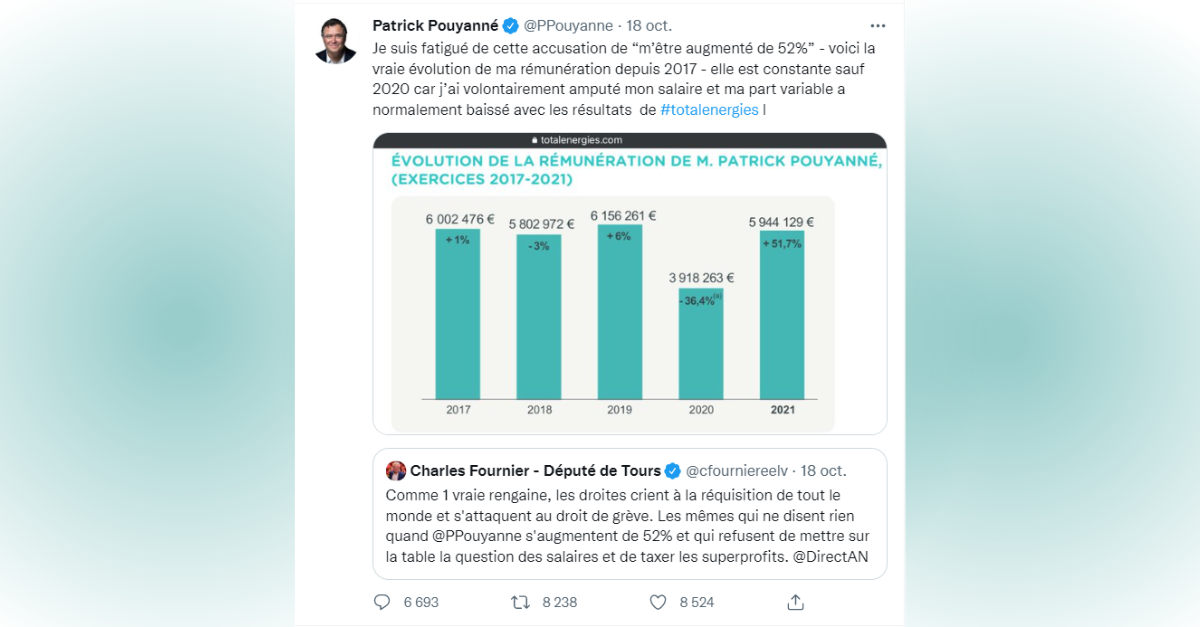This screenshot has height=627, width=1200.
Task: Open the salary evolution chart image
Action: tap(629, 285)
